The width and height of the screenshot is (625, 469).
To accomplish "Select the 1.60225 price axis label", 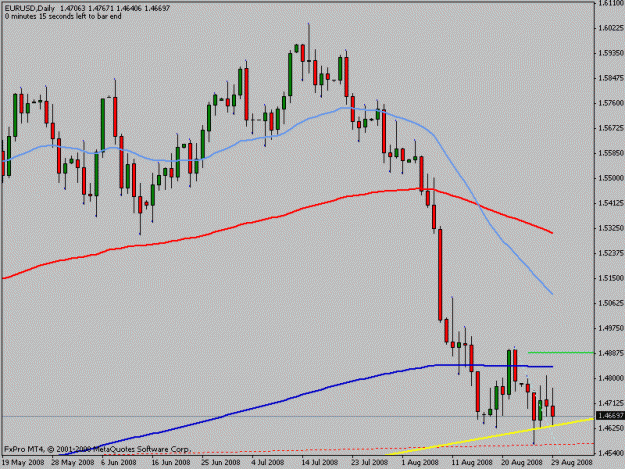I will [611, 28].
